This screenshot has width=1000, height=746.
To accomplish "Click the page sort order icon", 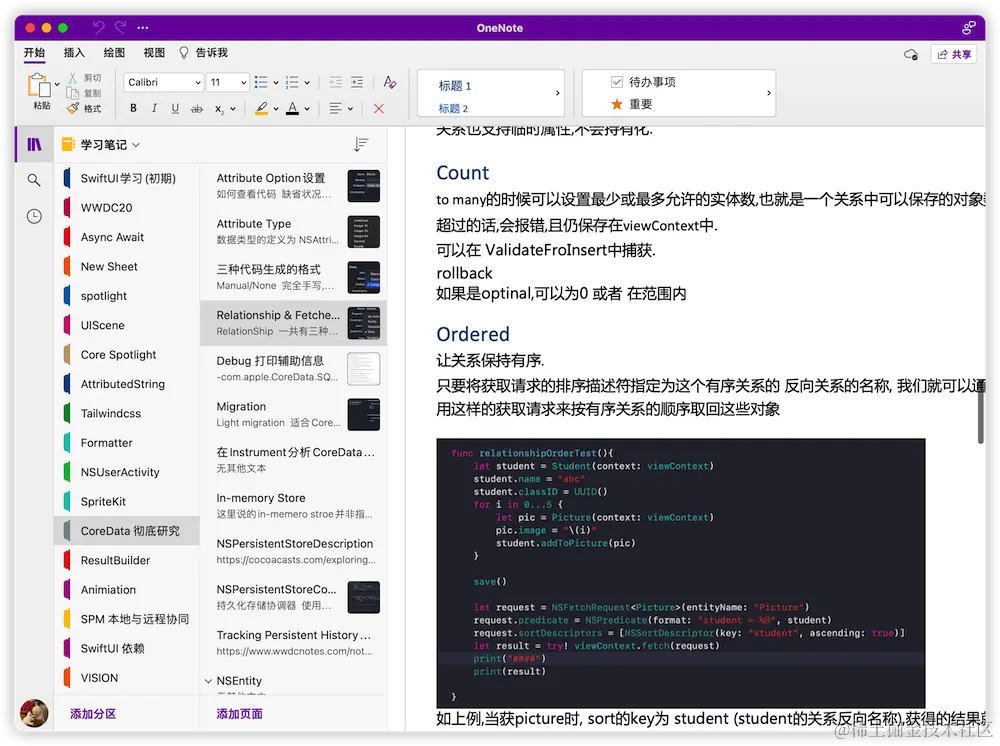I will 361,145.
